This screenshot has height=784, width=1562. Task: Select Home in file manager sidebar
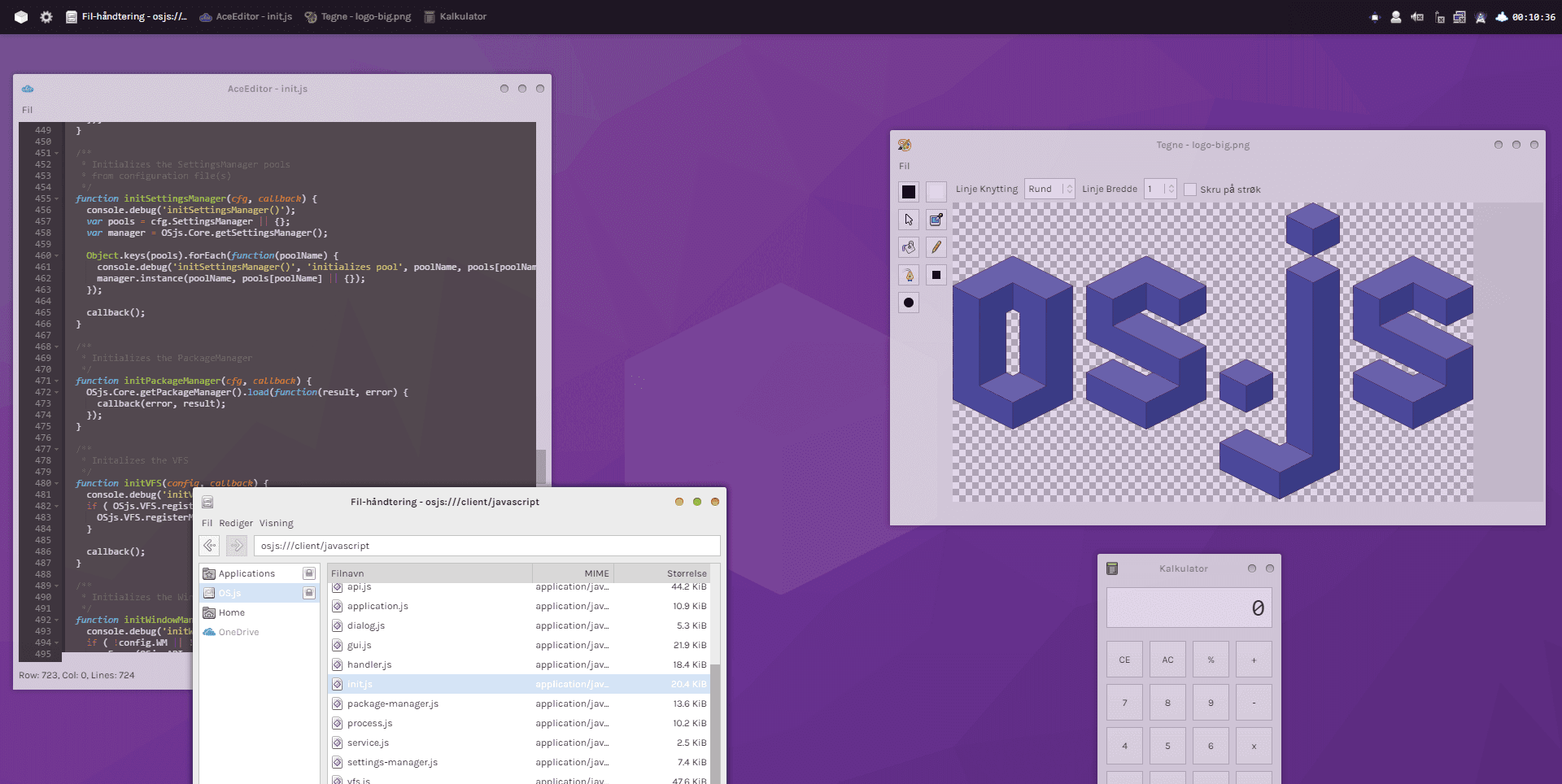(259, 612)
